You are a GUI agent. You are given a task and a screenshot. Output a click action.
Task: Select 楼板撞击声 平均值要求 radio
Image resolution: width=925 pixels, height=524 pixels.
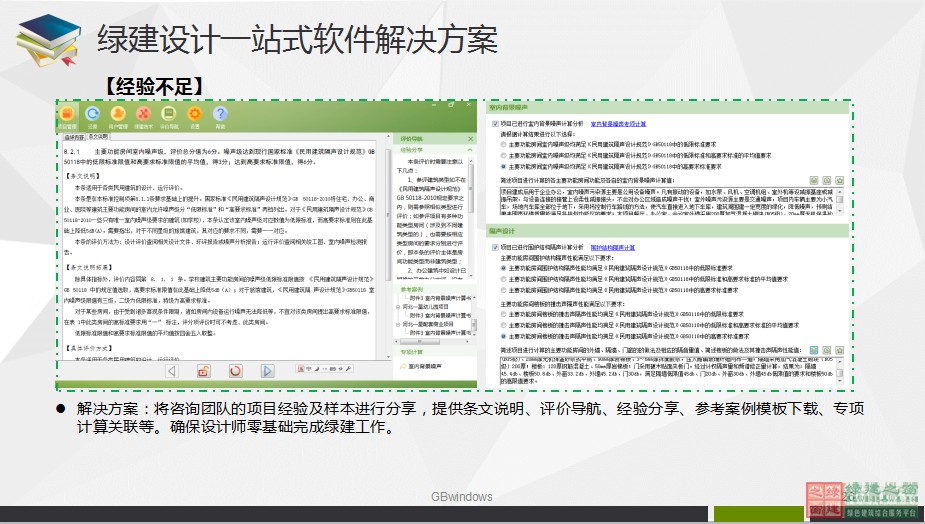(503, 325)
